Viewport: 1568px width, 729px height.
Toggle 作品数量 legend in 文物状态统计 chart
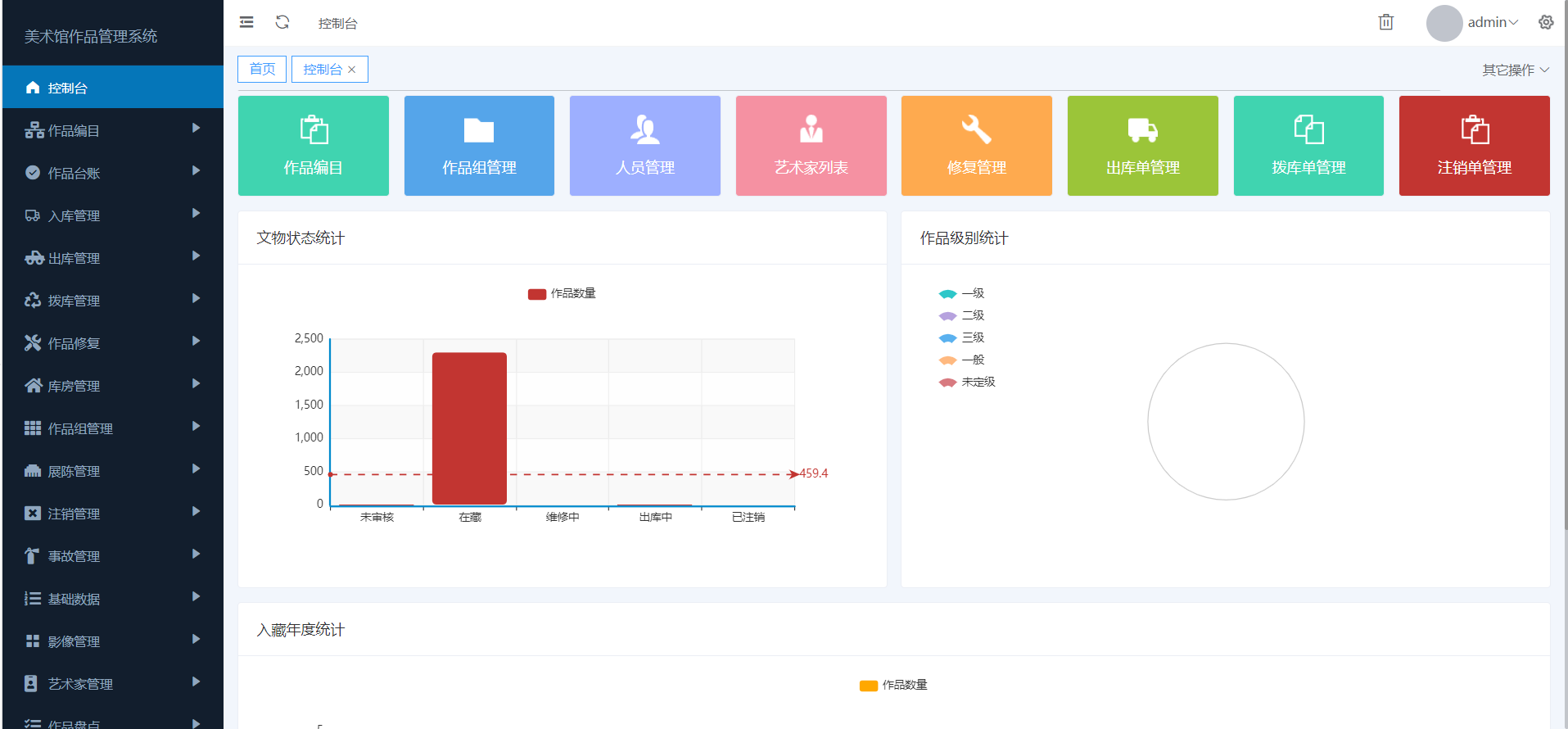pyautogui.click(x=562, y=293)
